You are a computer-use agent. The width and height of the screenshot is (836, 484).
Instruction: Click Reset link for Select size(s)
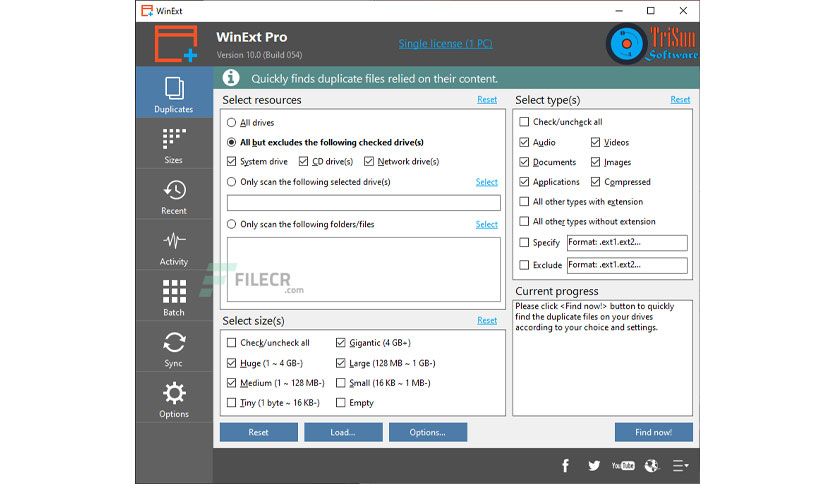pos(487,320)
